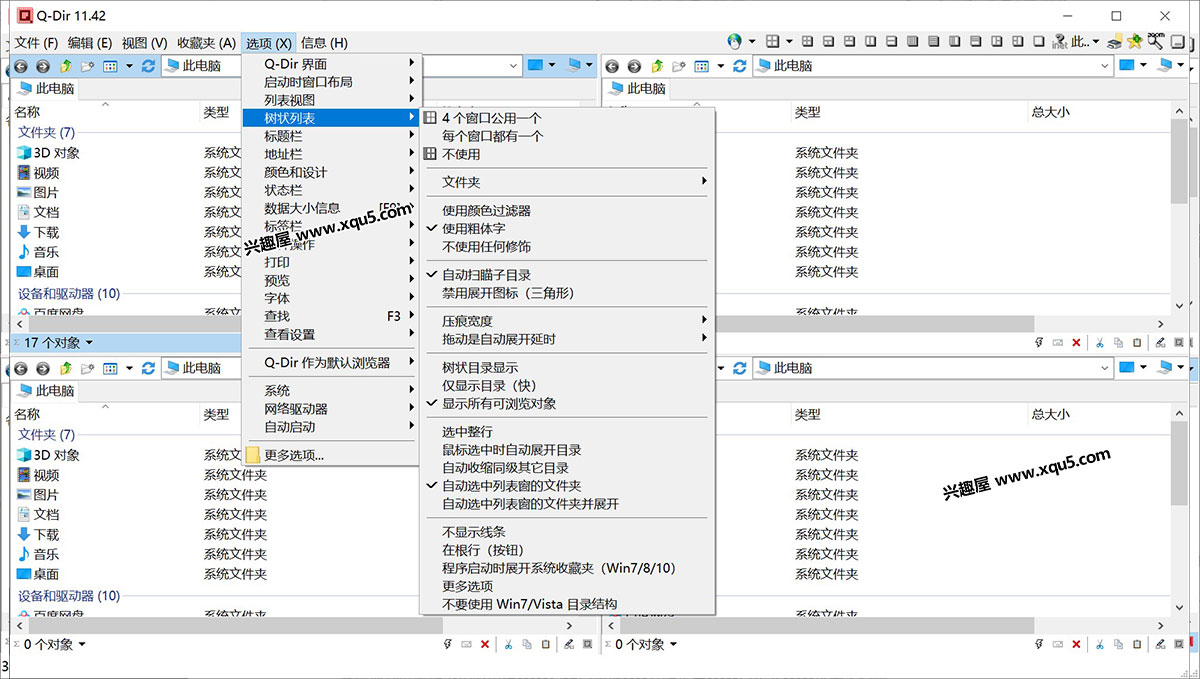The height and width of the screenshot is (679, 1200).
Task: Click vertical scrollbar of top-right pane
Action: pyautogui.click(x=1179, y=209)
